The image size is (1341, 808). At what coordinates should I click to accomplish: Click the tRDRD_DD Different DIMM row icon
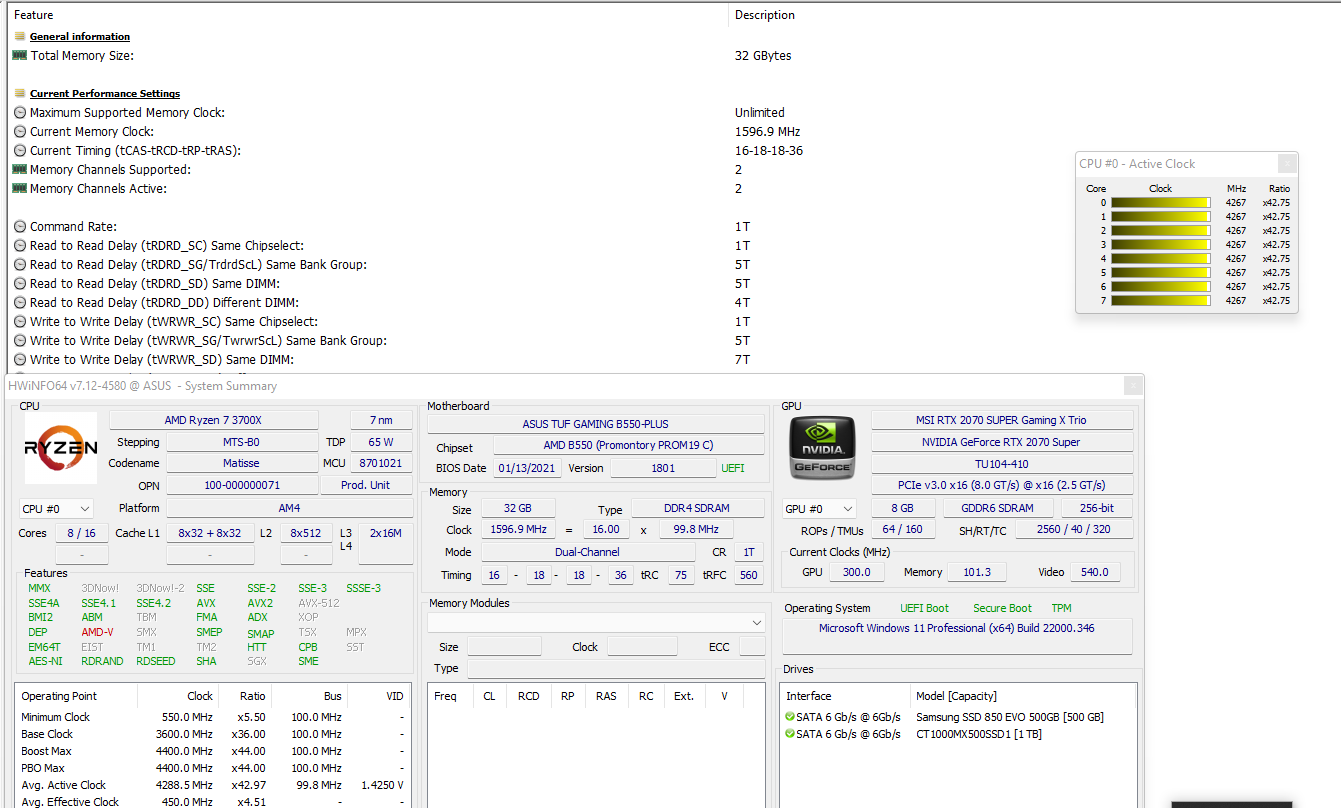coord(19,303)
